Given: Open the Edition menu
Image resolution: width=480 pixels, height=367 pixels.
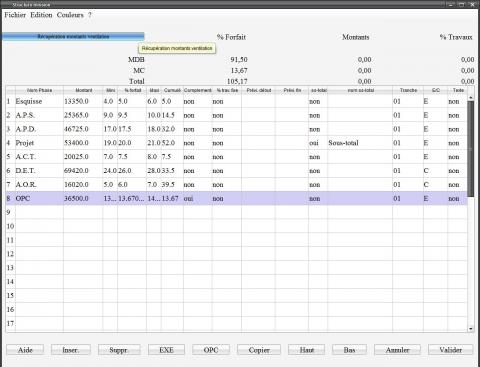Looking at the screenshot, I should [x=41, y=15].
